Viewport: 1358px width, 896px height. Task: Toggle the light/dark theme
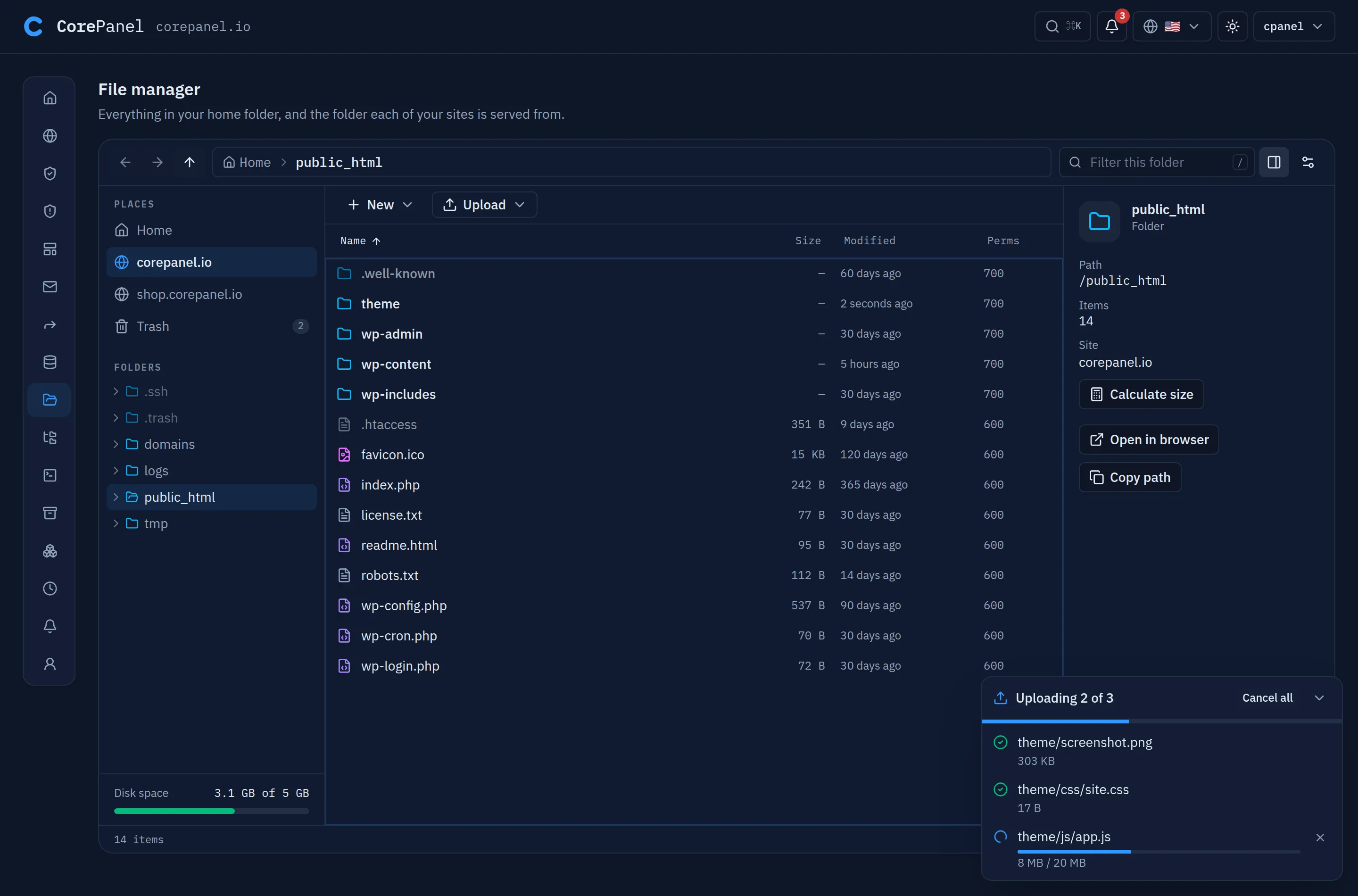1232,26
